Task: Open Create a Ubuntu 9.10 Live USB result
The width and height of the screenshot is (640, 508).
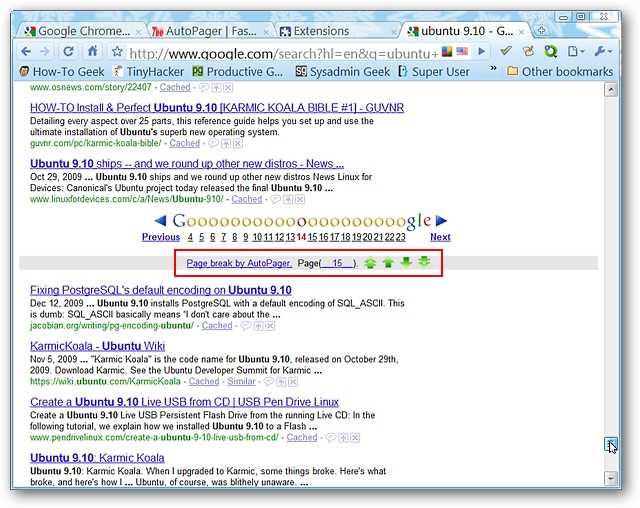Action: 184,402
